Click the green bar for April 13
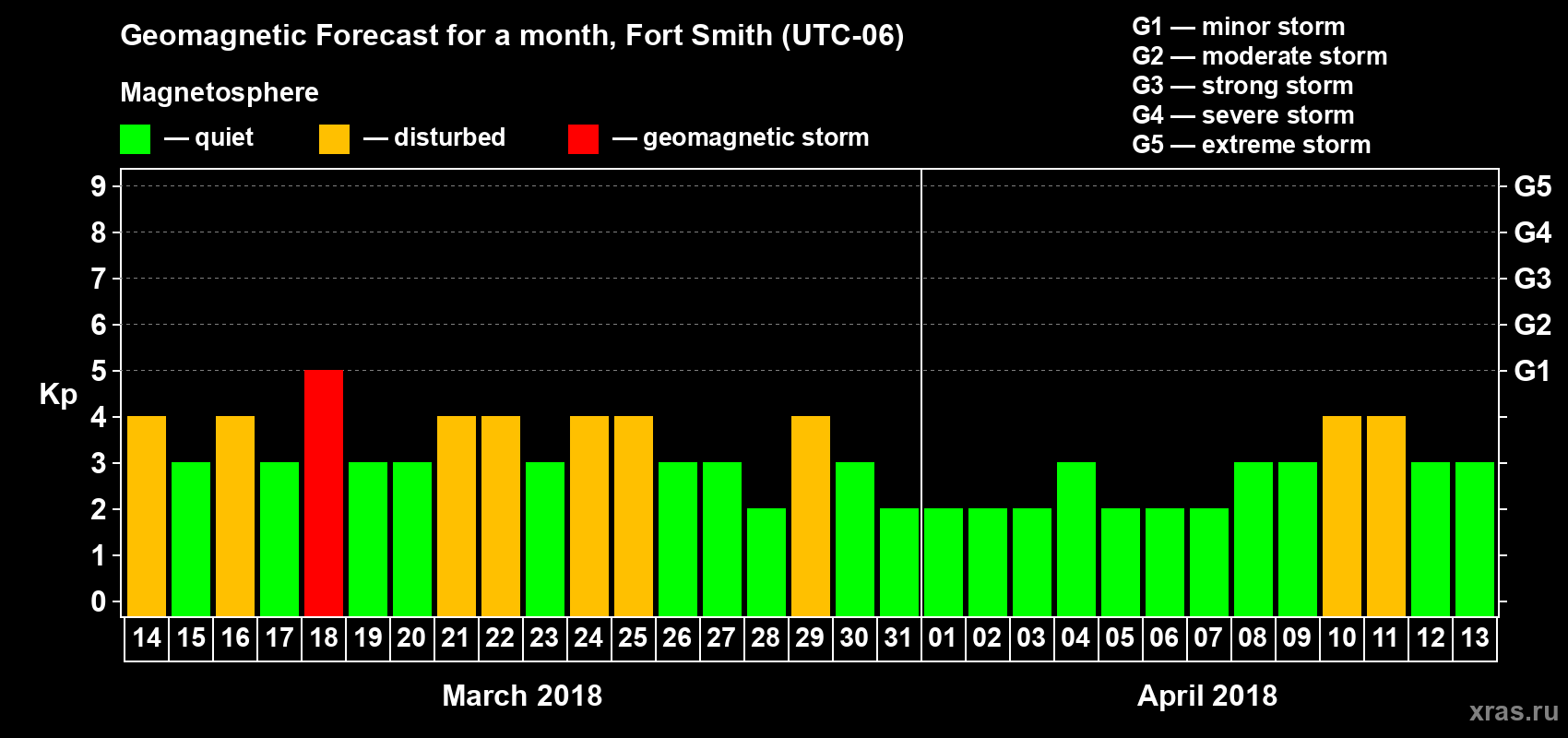 1475,539
